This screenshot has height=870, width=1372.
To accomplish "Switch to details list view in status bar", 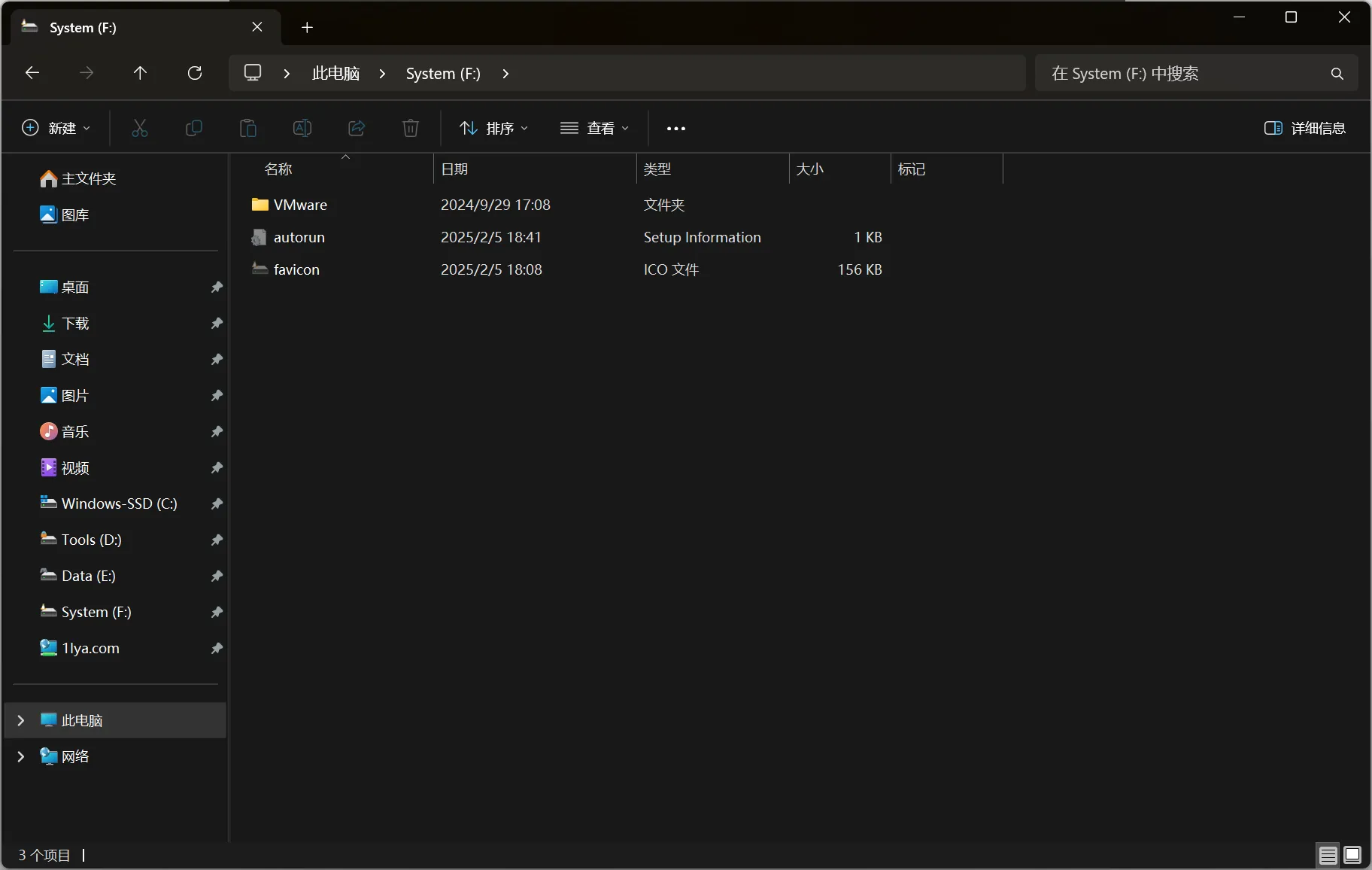I will pos(1328,855).
